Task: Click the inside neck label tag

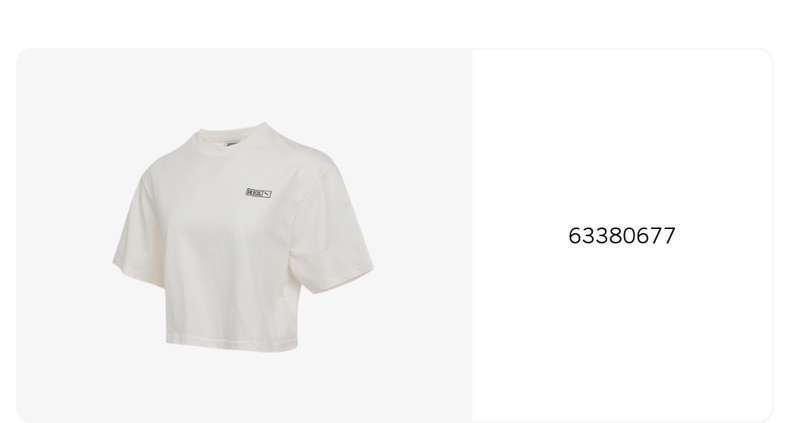Action: [231, 144]
